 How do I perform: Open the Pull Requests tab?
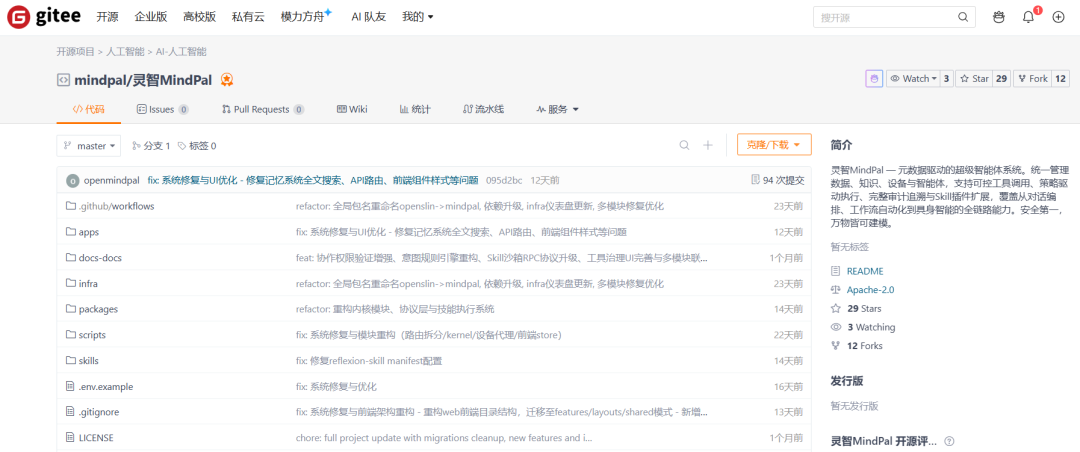[x=263, y=109]
